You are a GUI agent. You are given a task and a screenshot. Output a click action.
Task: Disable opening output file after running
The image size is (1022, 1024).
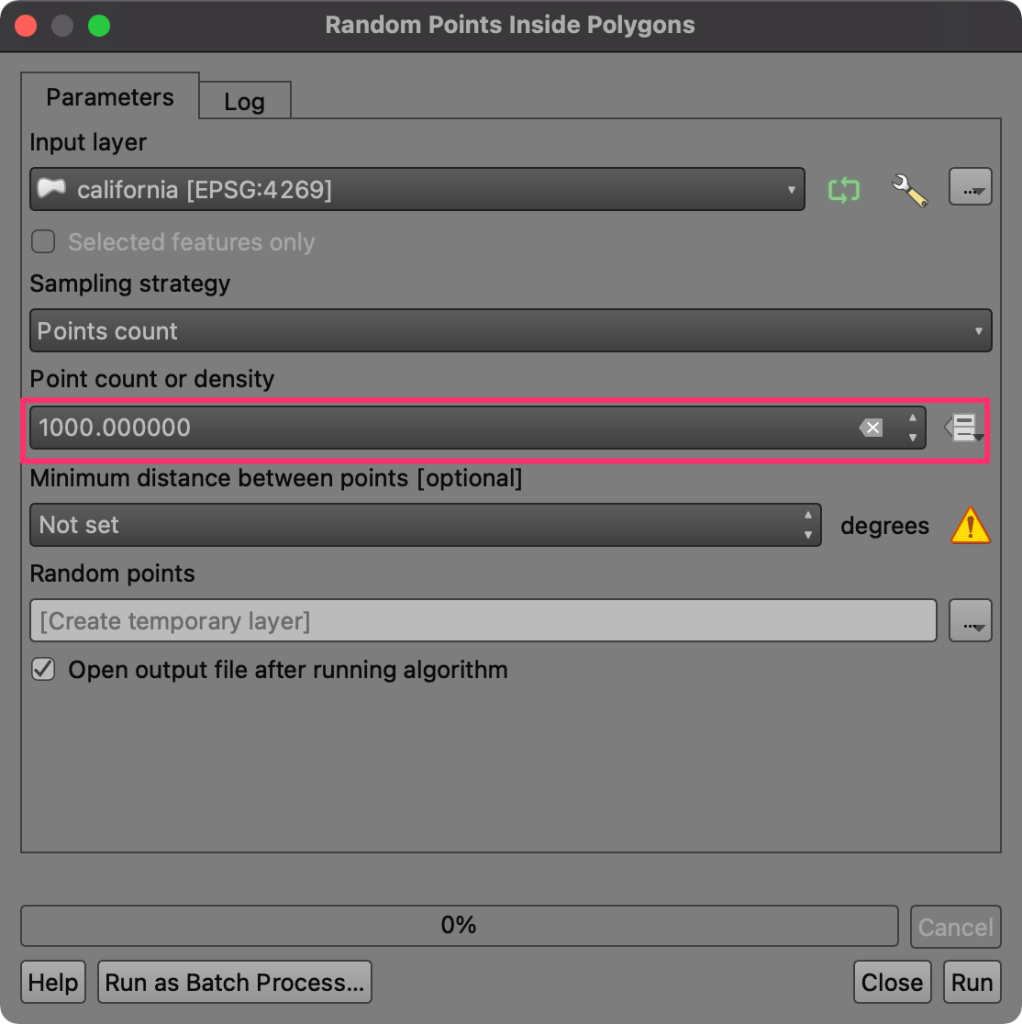[x=42, y=670]
